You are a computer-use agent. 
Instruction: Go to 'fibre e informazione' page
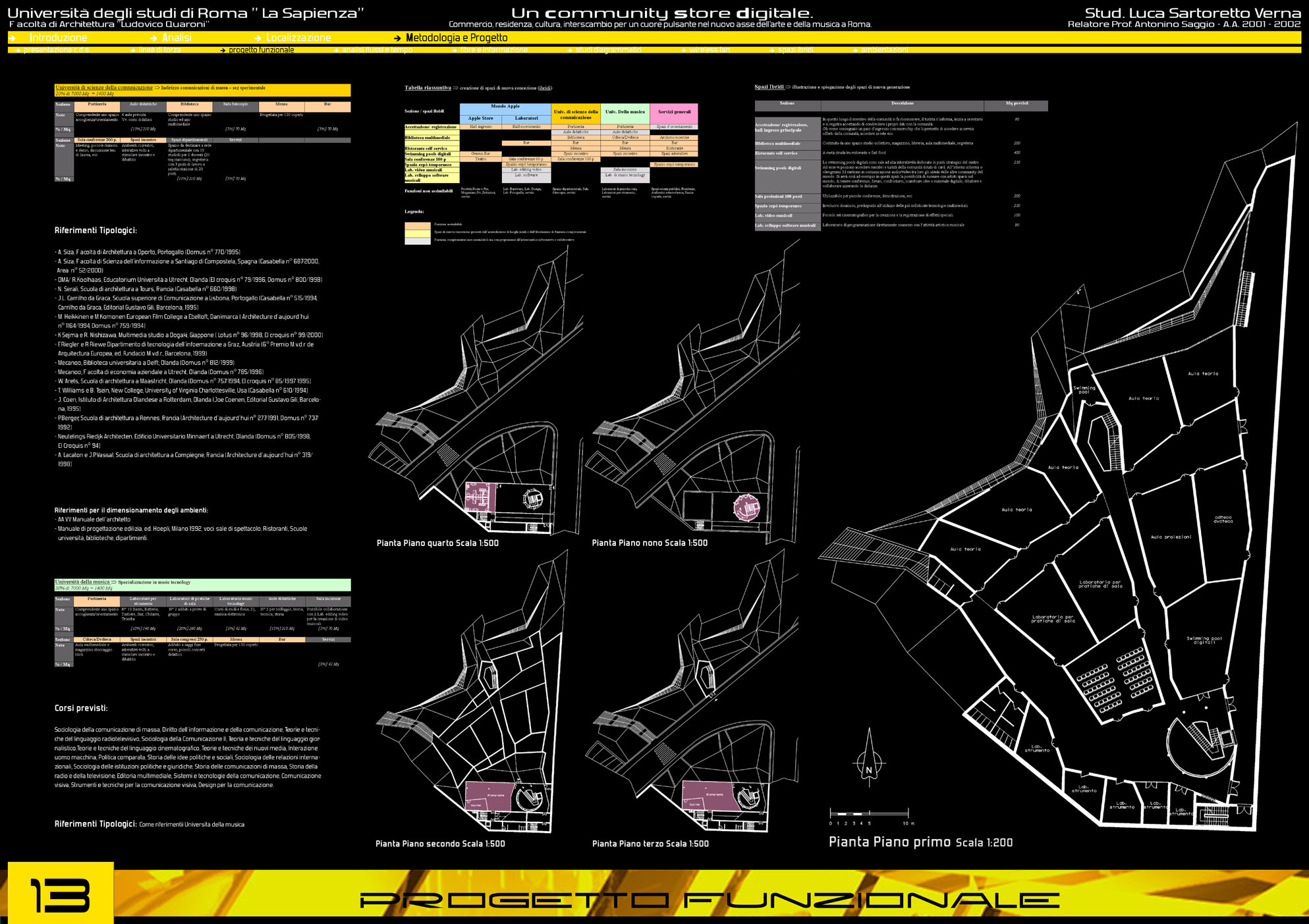pyautogui.click(x=493, y=50)
